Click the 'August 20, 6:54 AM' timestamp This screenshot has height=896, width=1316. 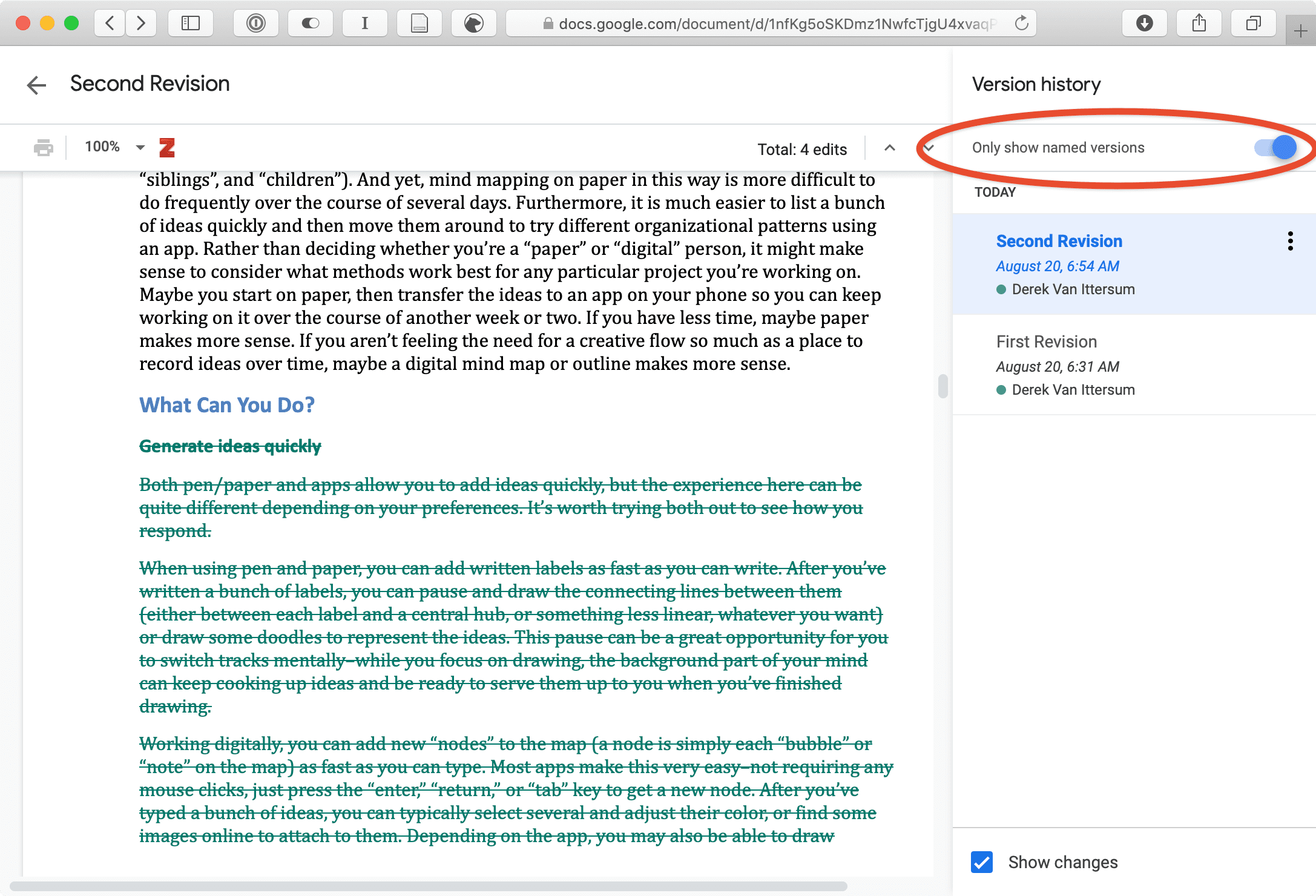(1058, 266)
